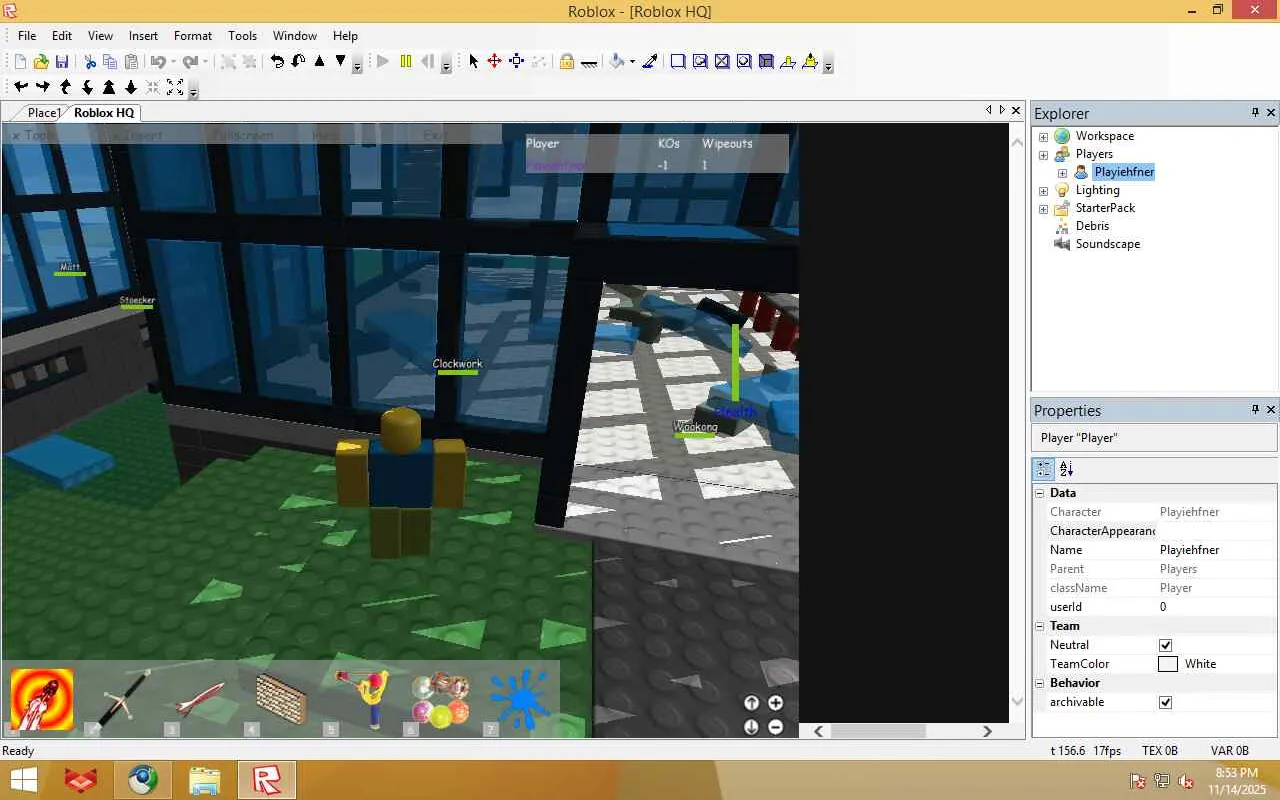Switch to the Place1 tab

(x=43, y=113)
